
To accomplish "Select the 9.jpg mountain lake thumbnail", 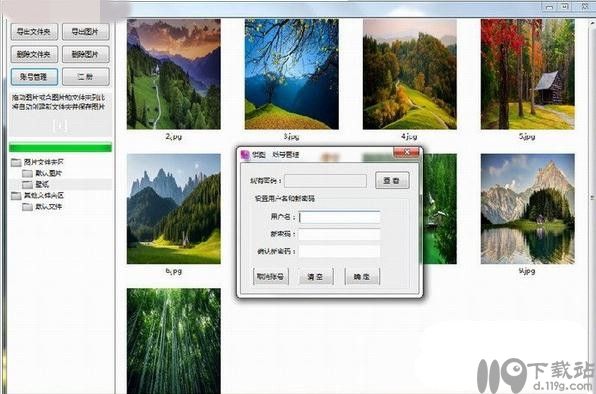I will click(528, 209).
